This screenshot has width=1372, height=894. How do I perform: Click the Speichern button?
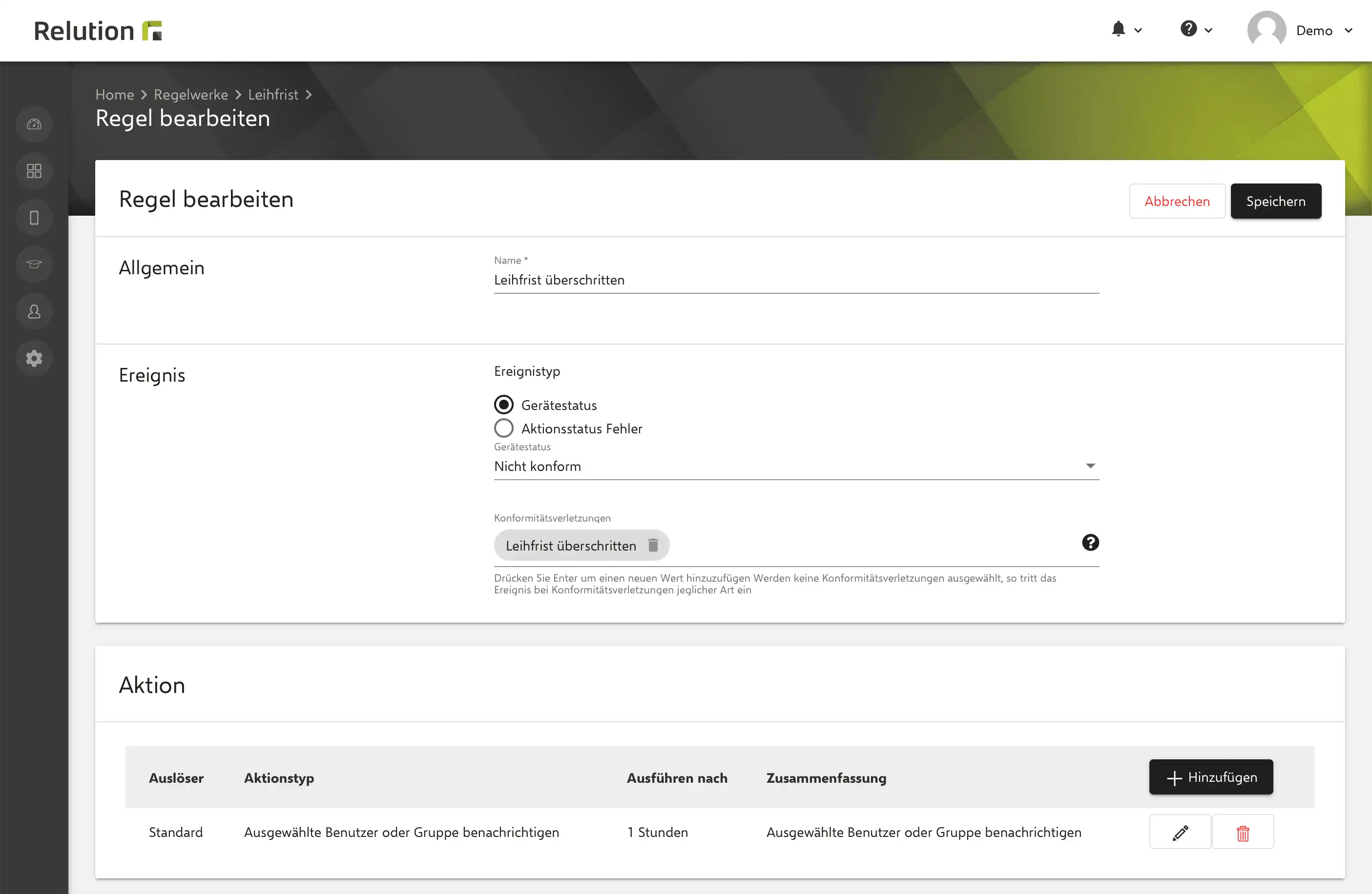click(1276, 201)
